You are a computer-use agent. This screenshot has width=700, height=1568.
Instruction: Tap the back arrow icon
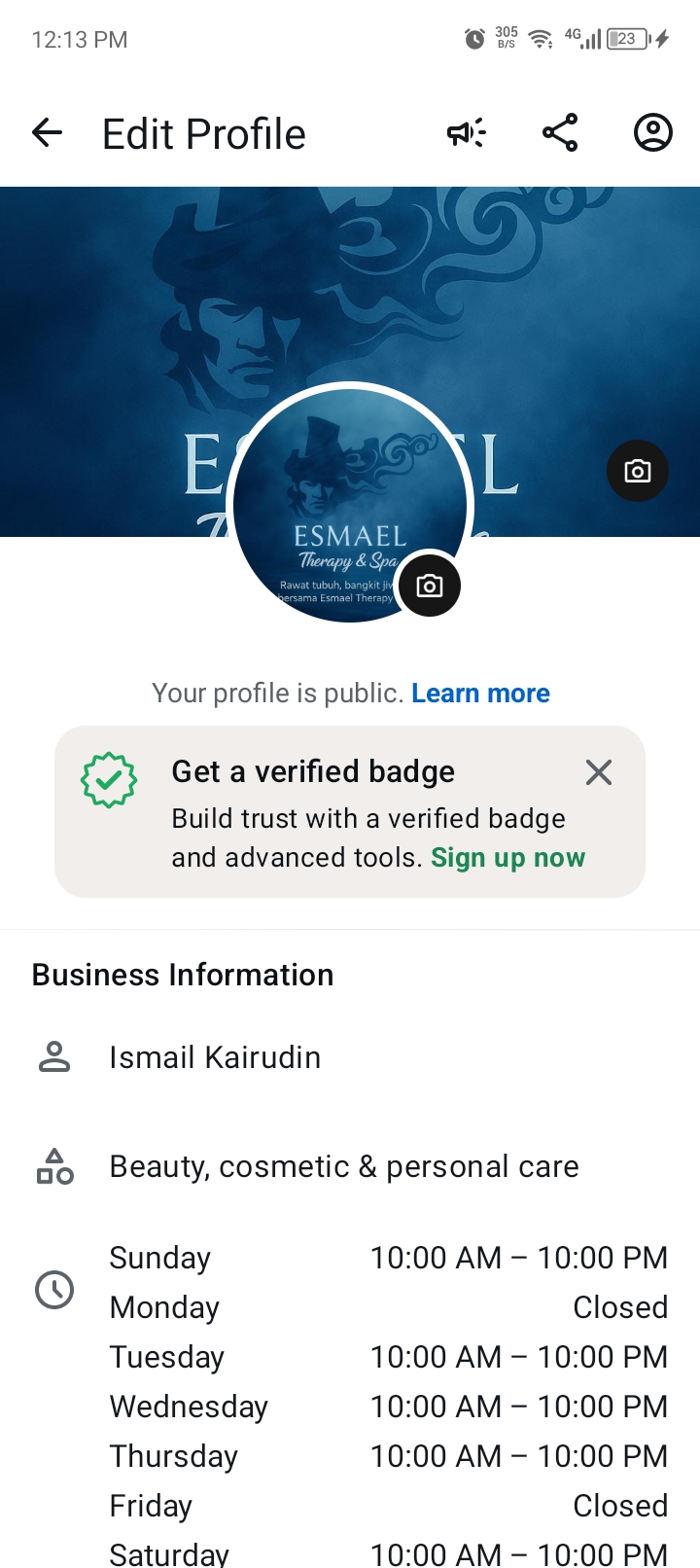47,133
